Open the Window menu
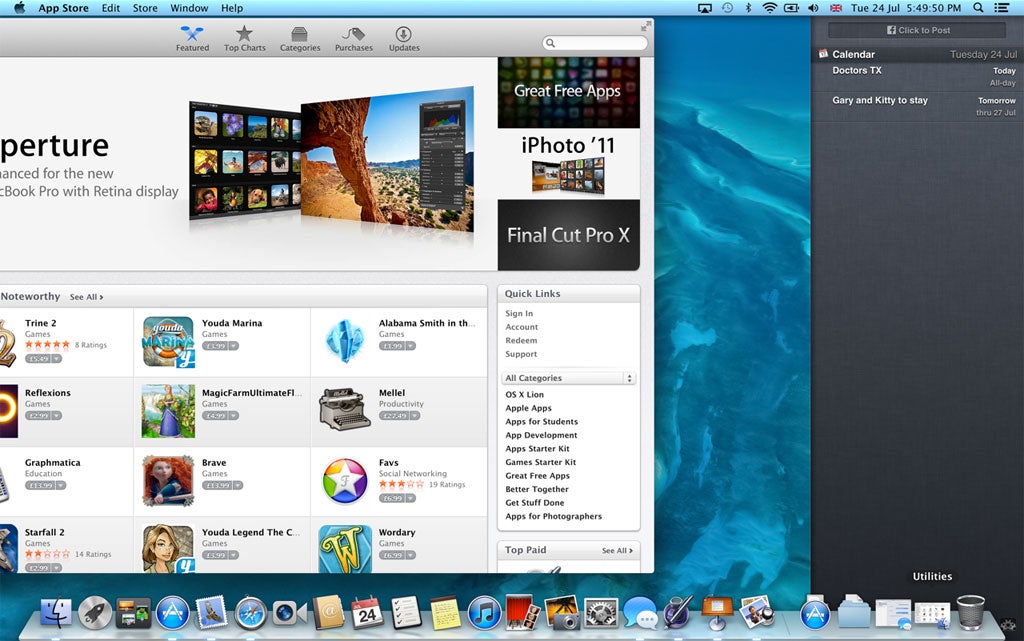The height and width of the screenshot is (641, 1024). click(189, 8)
